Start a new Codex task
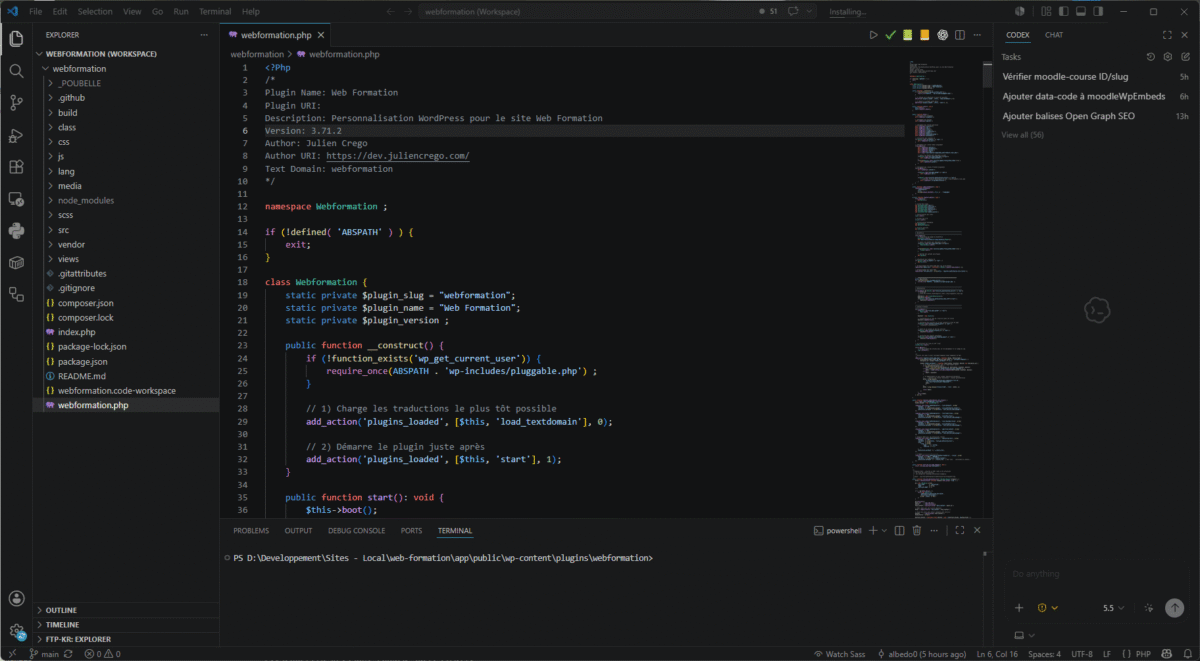 [x=1185, y=57]
